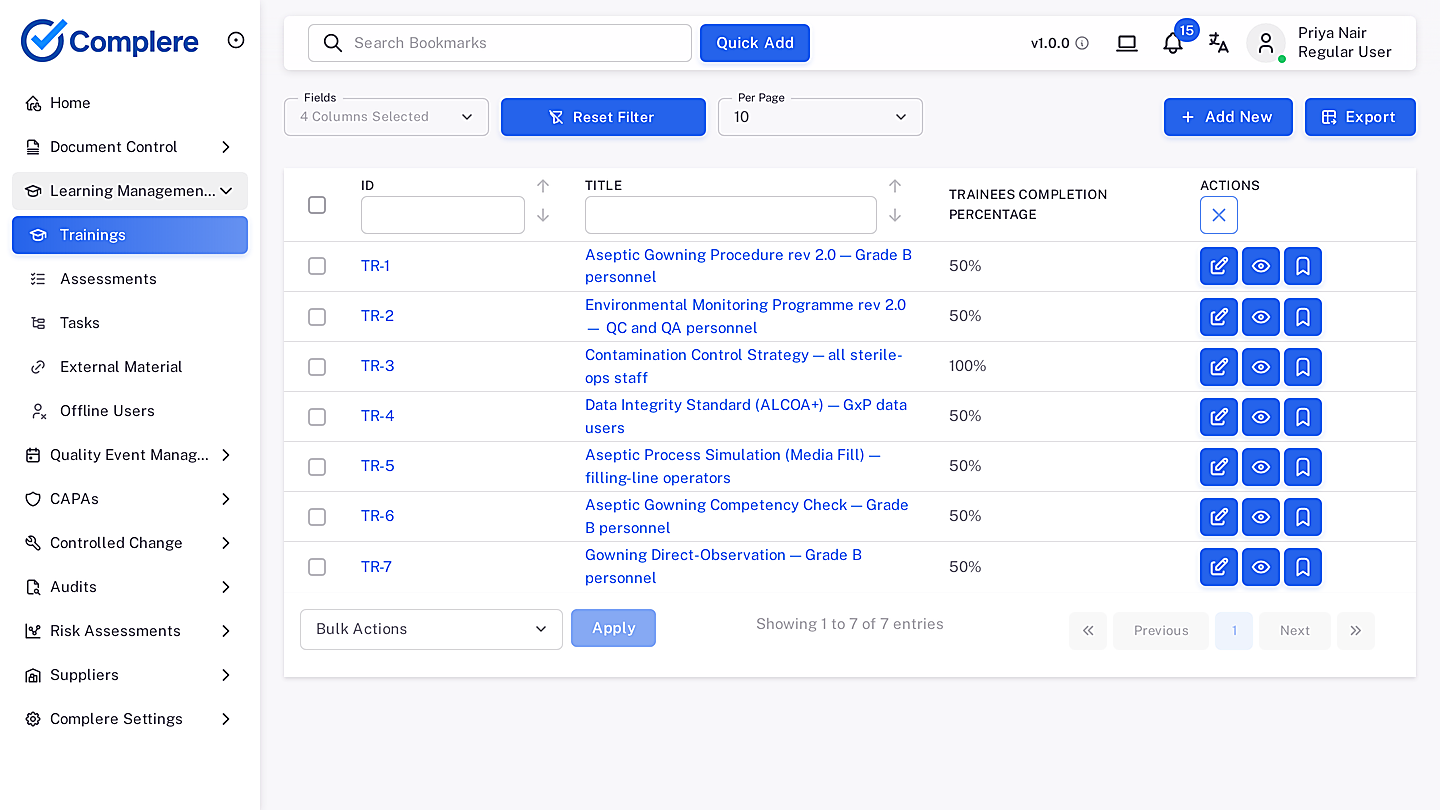Bookmark the TR-3 training row
Screen dimensions: 1440x810
[x=1303, y=367]
